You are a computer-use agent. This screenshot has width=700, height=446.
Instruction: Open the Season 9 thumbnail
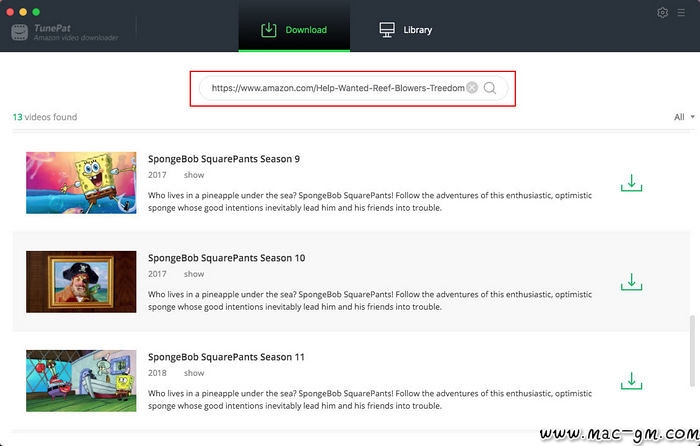coord(81,183)
